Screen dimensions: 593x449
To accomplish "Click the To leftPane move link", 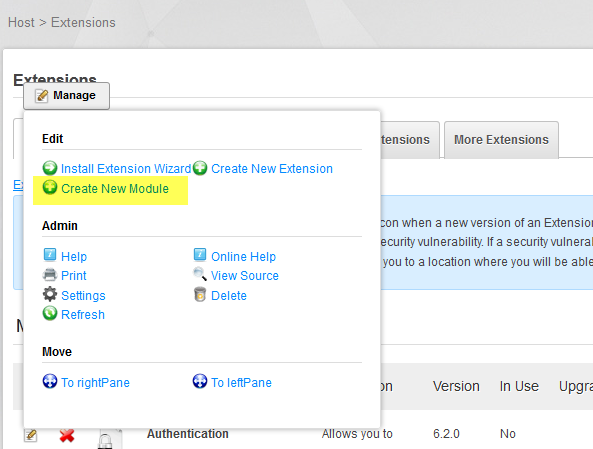I will (x=241, y=382).
